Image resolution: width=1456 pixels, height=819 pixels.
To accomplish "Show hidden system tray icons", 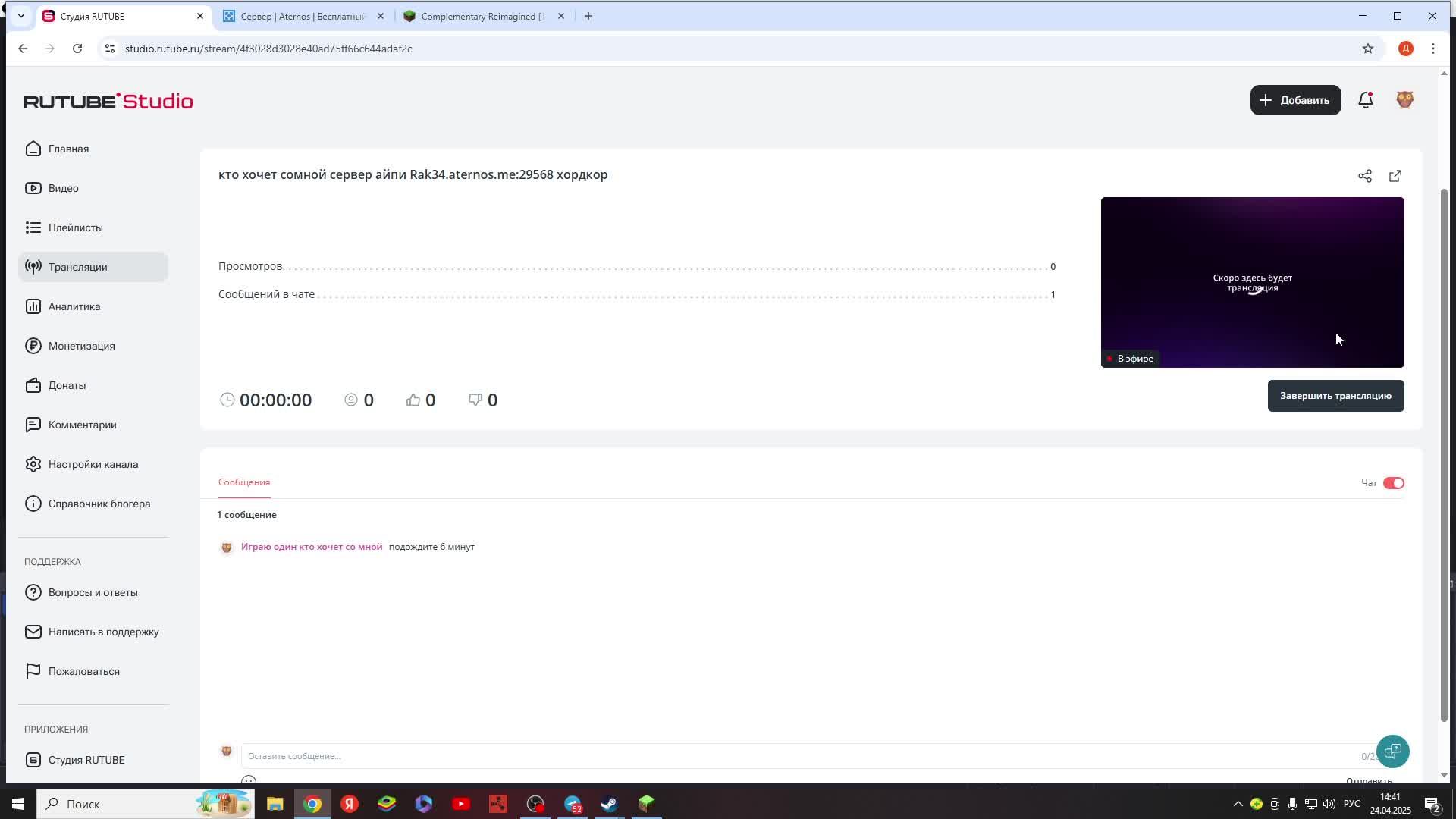I will [x=1238, y=804].
